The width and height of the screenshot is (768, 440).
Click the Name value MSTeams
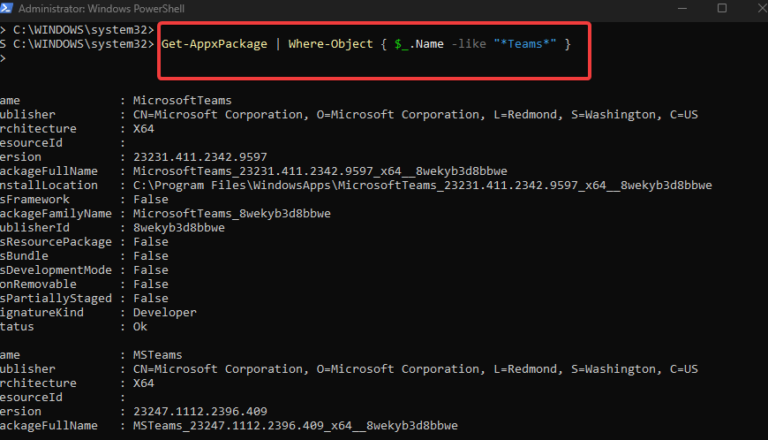click(157, 355)
